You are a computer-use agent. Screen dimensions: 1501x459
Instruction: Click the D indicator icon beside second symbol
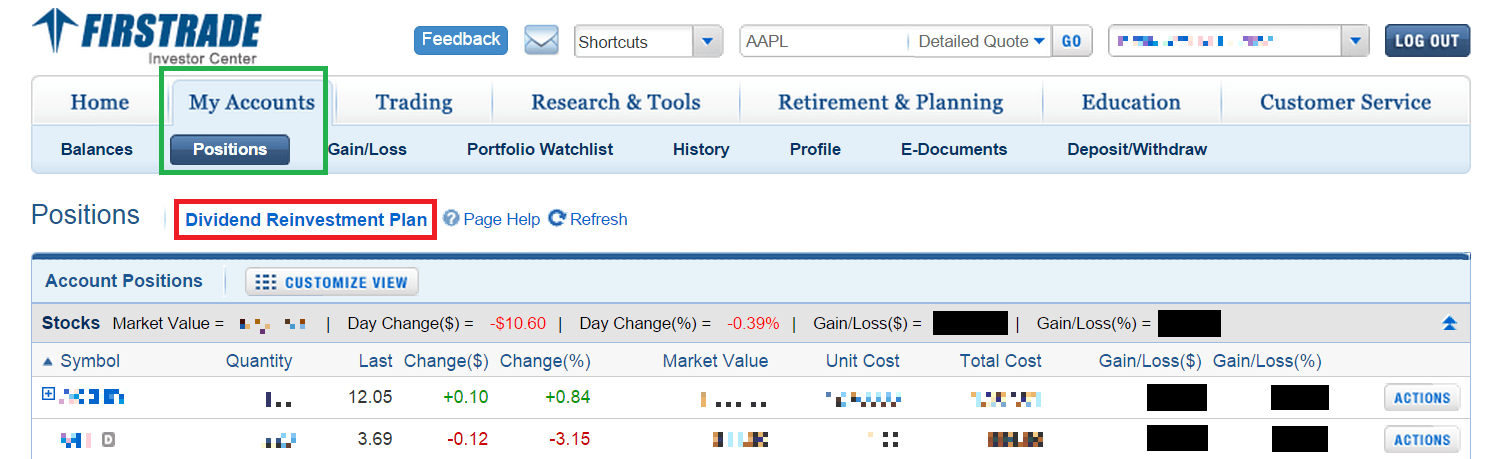pos(109,439)
